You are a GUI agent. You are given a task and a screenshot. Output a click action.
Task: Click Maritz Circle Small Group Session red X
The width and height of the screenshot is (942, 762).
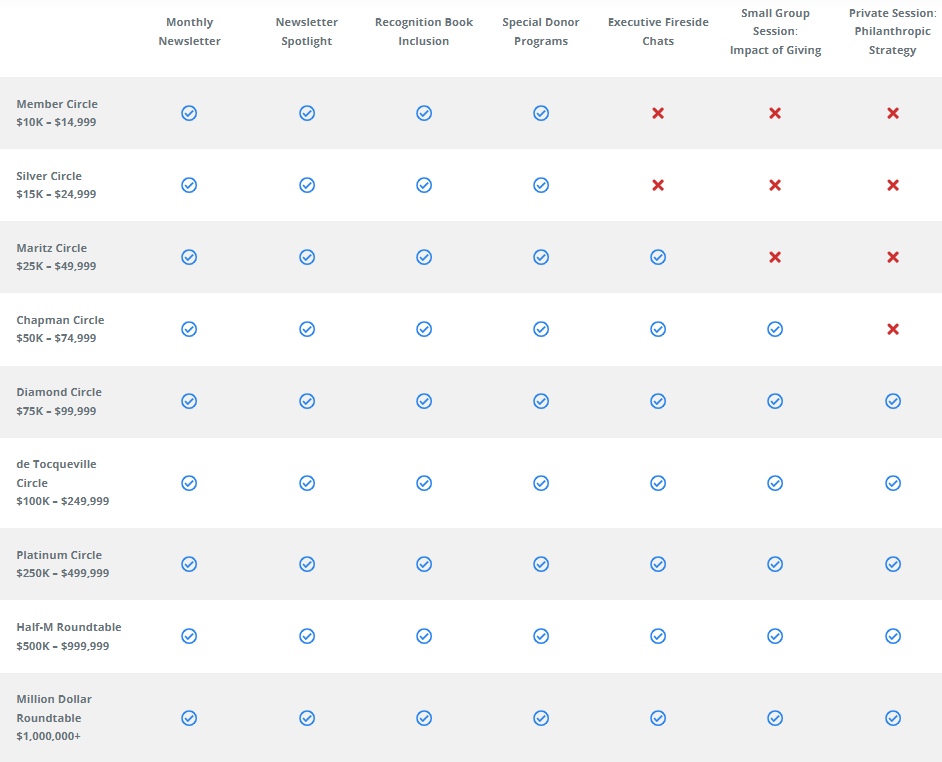pyautogui.click(x=775, y=257)
